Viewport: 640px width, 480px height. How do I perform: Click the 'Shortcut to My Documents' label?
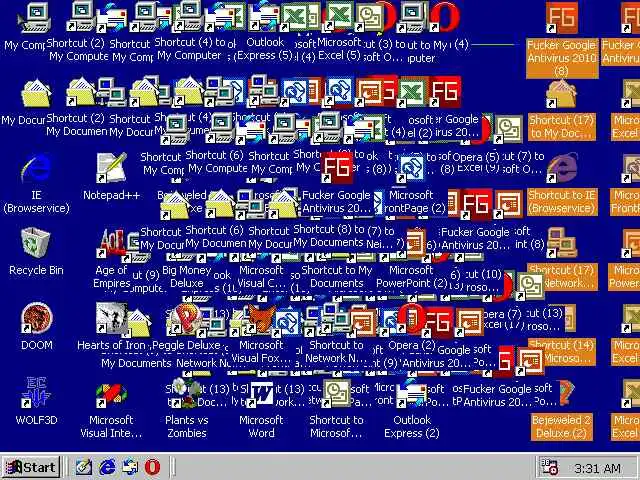tap(336, 277)
